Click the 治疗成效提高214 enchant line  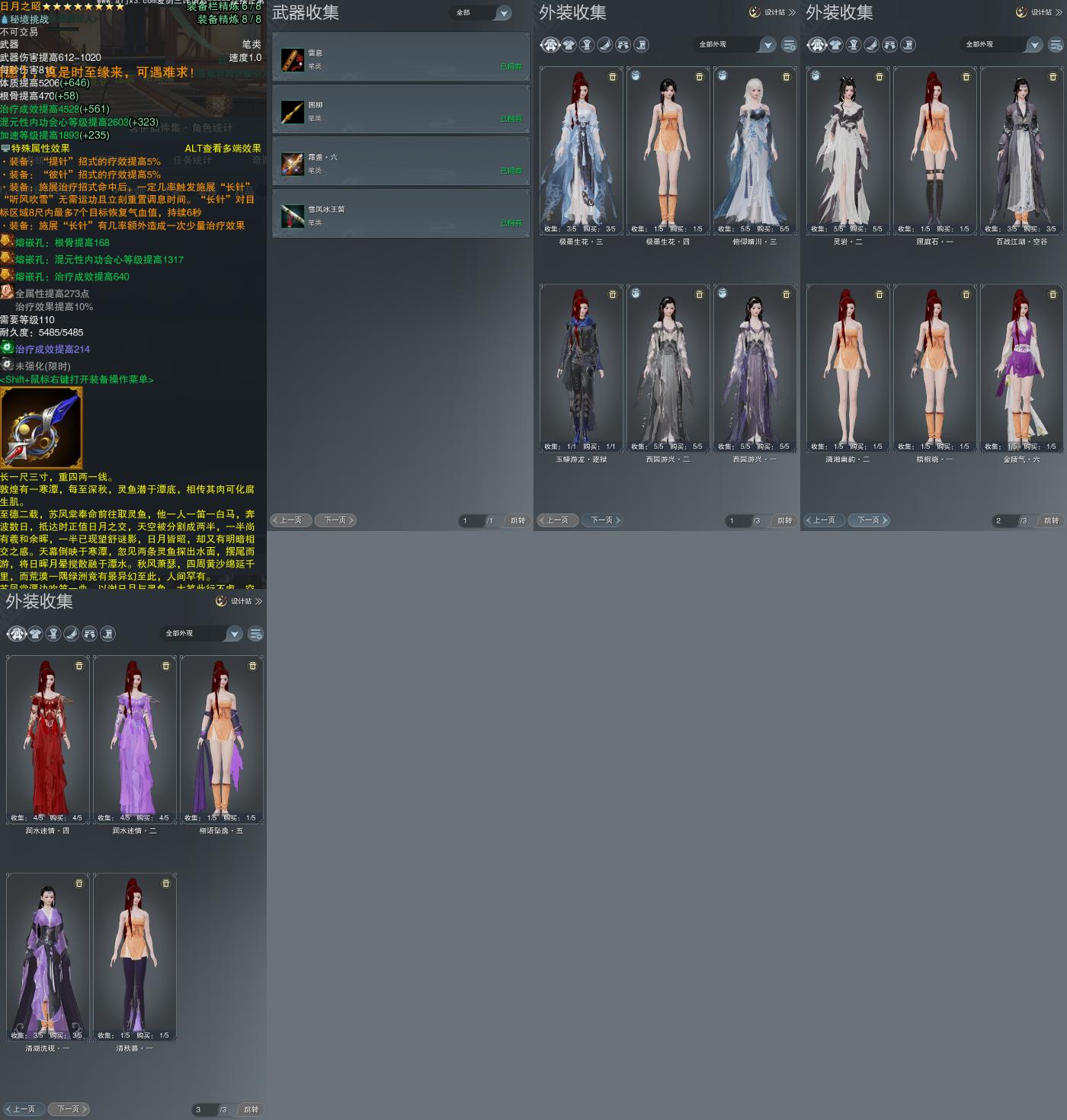pyautogui.click(x=53, y=350)
